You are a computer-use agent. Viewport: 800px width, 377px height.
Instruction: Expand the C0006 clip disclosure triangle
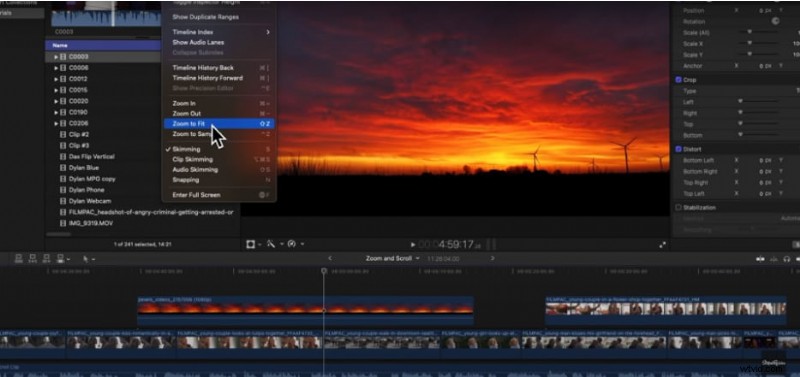click(56, 68)
